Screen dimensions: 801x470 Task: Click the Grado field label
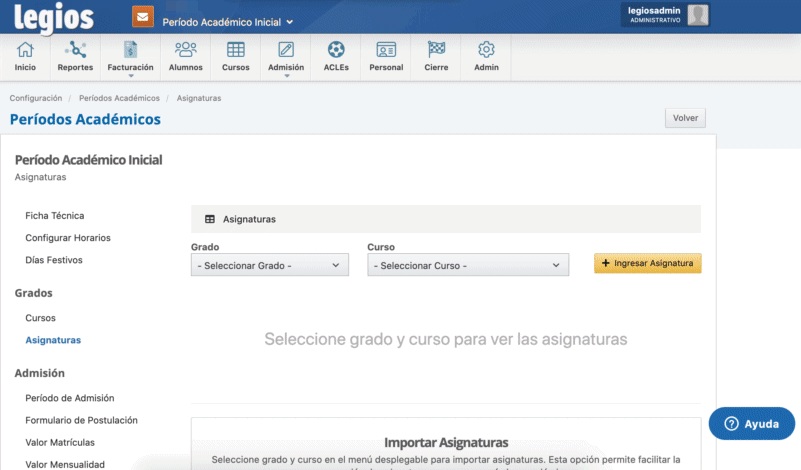tap(205, 247)
